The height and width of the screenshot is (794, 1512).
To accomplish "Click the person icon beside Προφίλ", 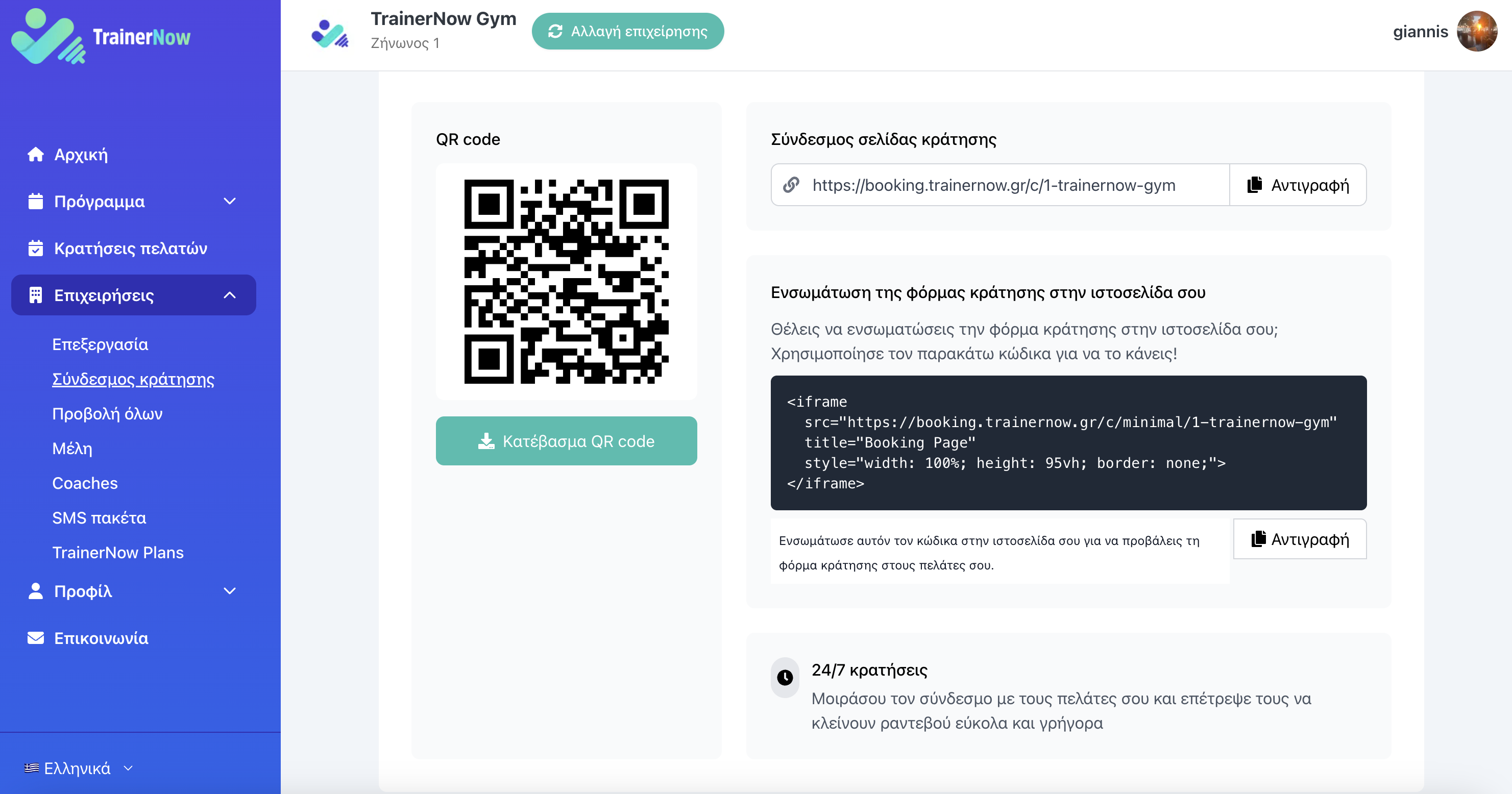I will [x=36, y=591].
